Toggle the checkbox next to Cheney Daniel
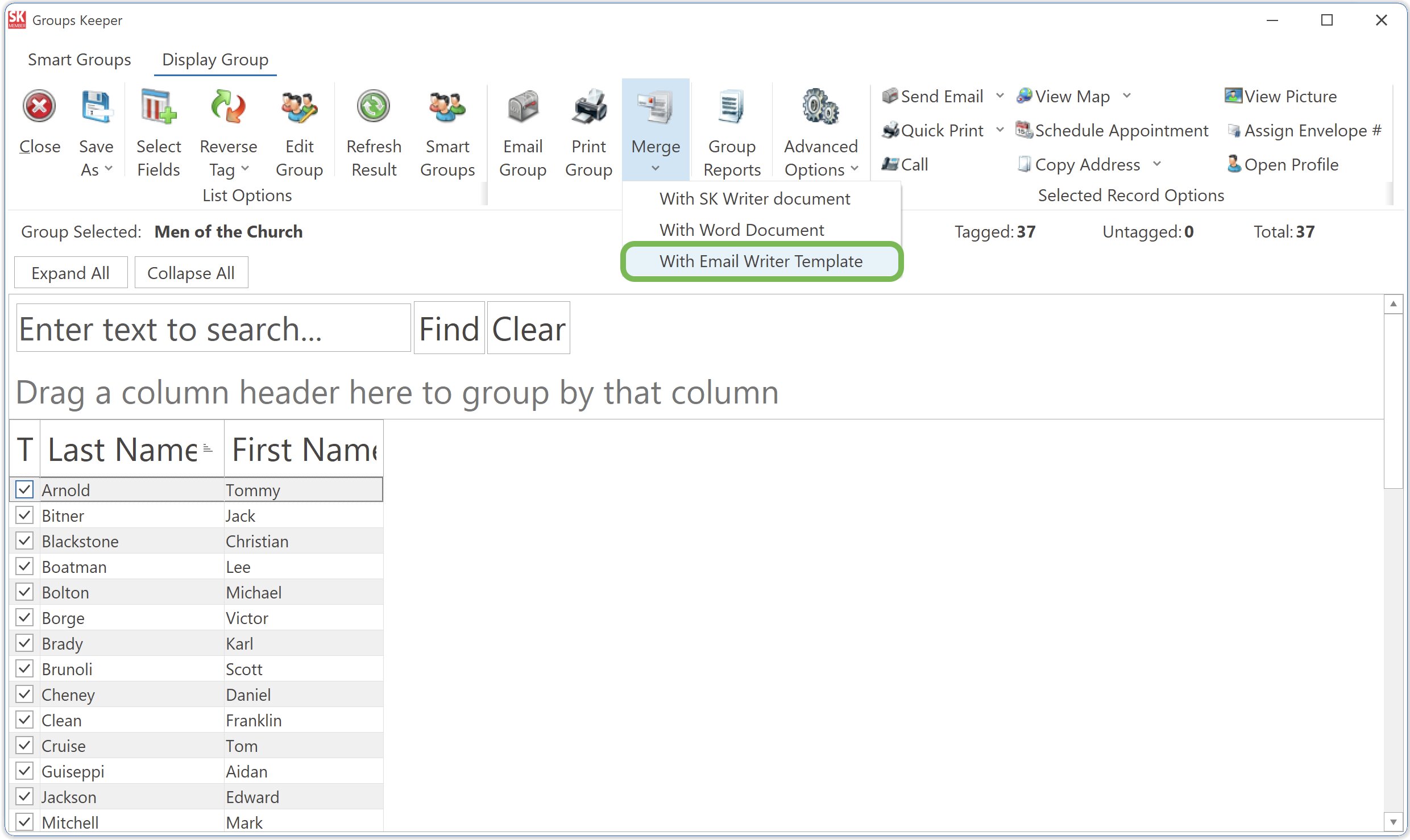The height and width of the screenshot is (840, 1410). point(24,694)
